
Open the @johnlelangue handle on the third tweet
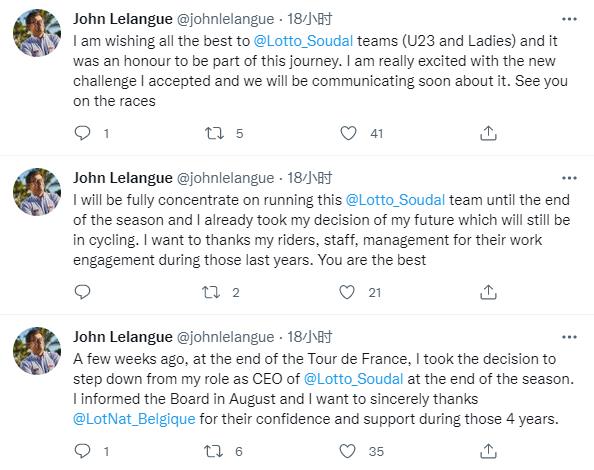click(225, 337)
